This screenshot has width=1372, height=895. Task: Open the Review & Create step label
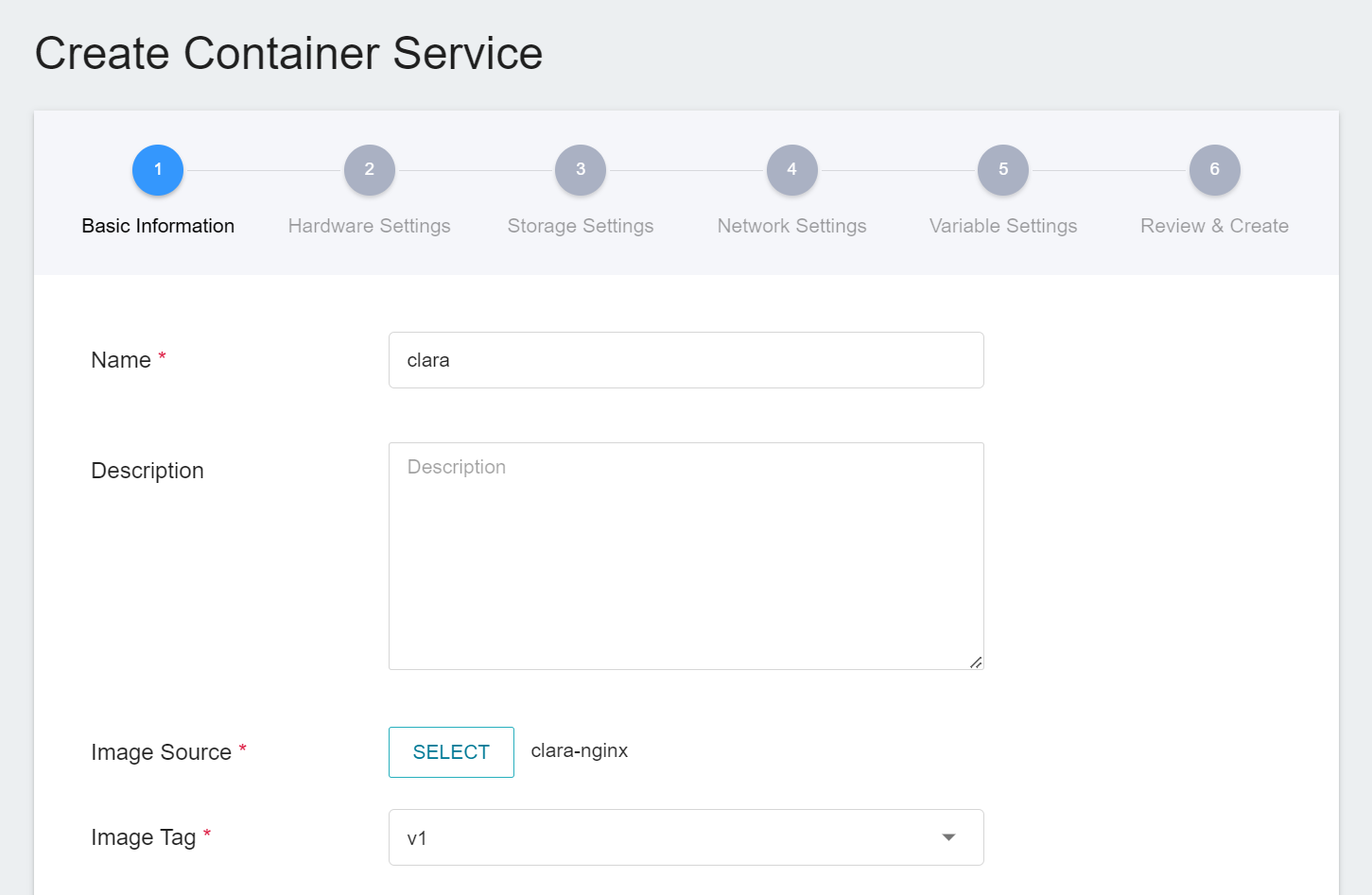point(1214,226)
